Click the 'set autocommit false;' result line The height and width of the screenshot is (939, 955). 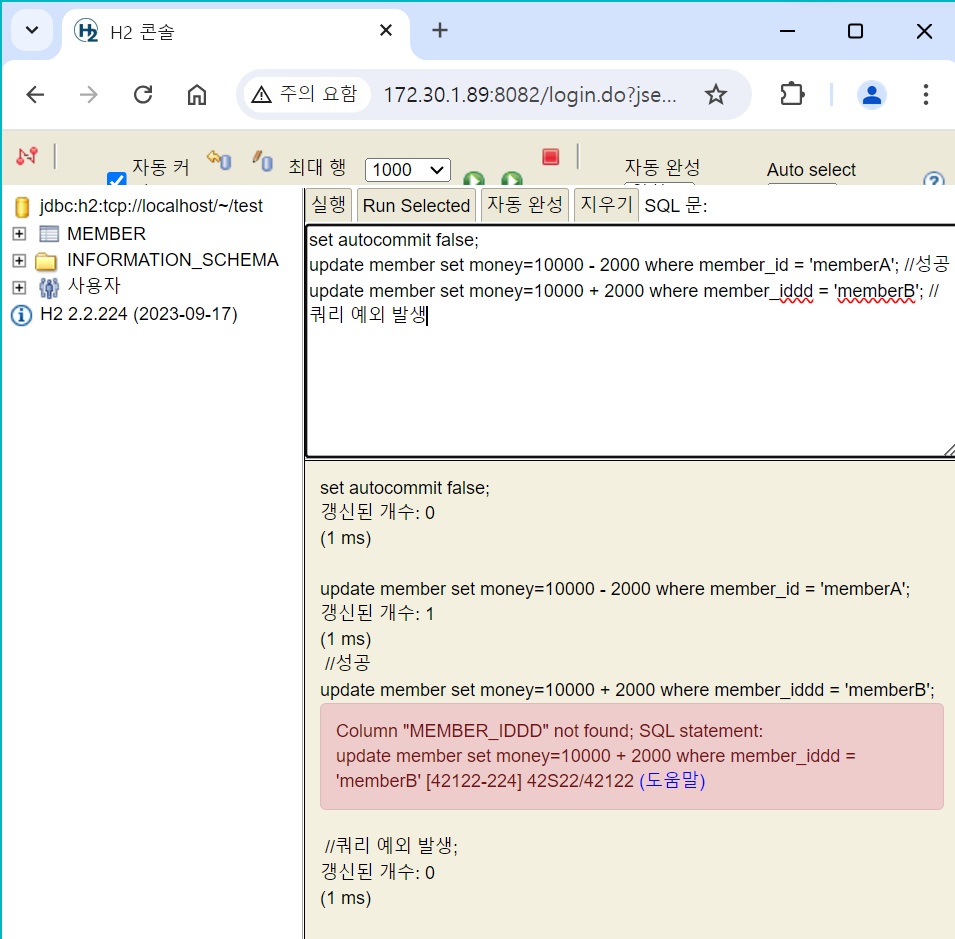click(x=404, y=488)
